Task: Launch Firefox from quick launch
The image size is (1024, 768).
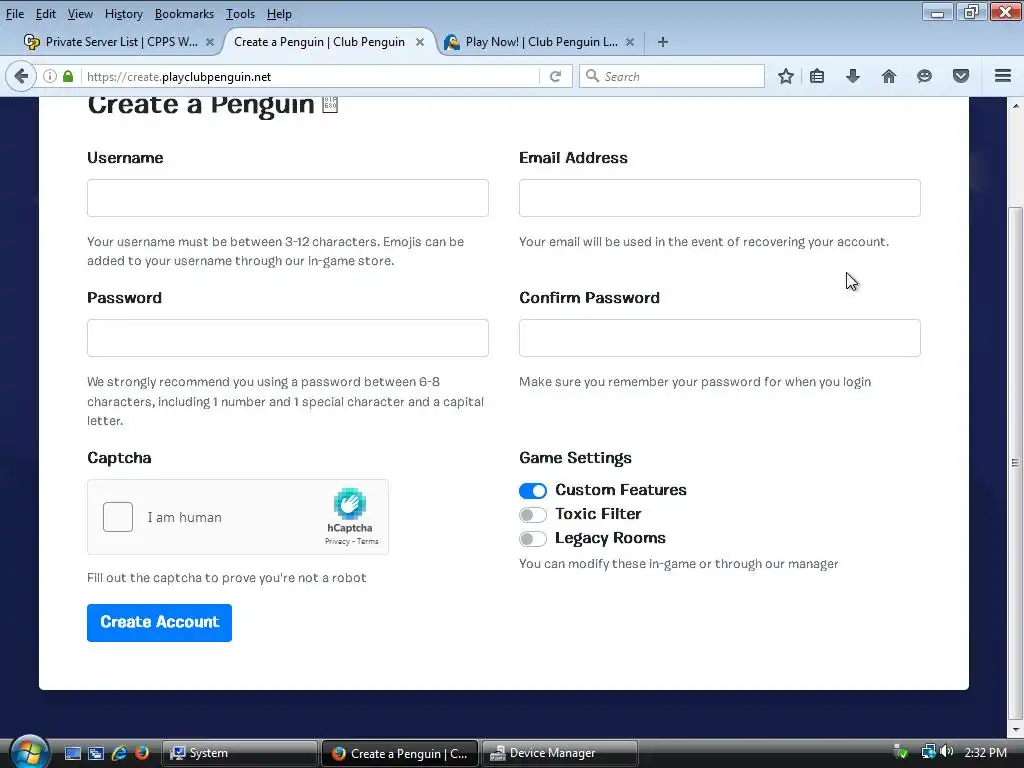Action: [142, 753]
